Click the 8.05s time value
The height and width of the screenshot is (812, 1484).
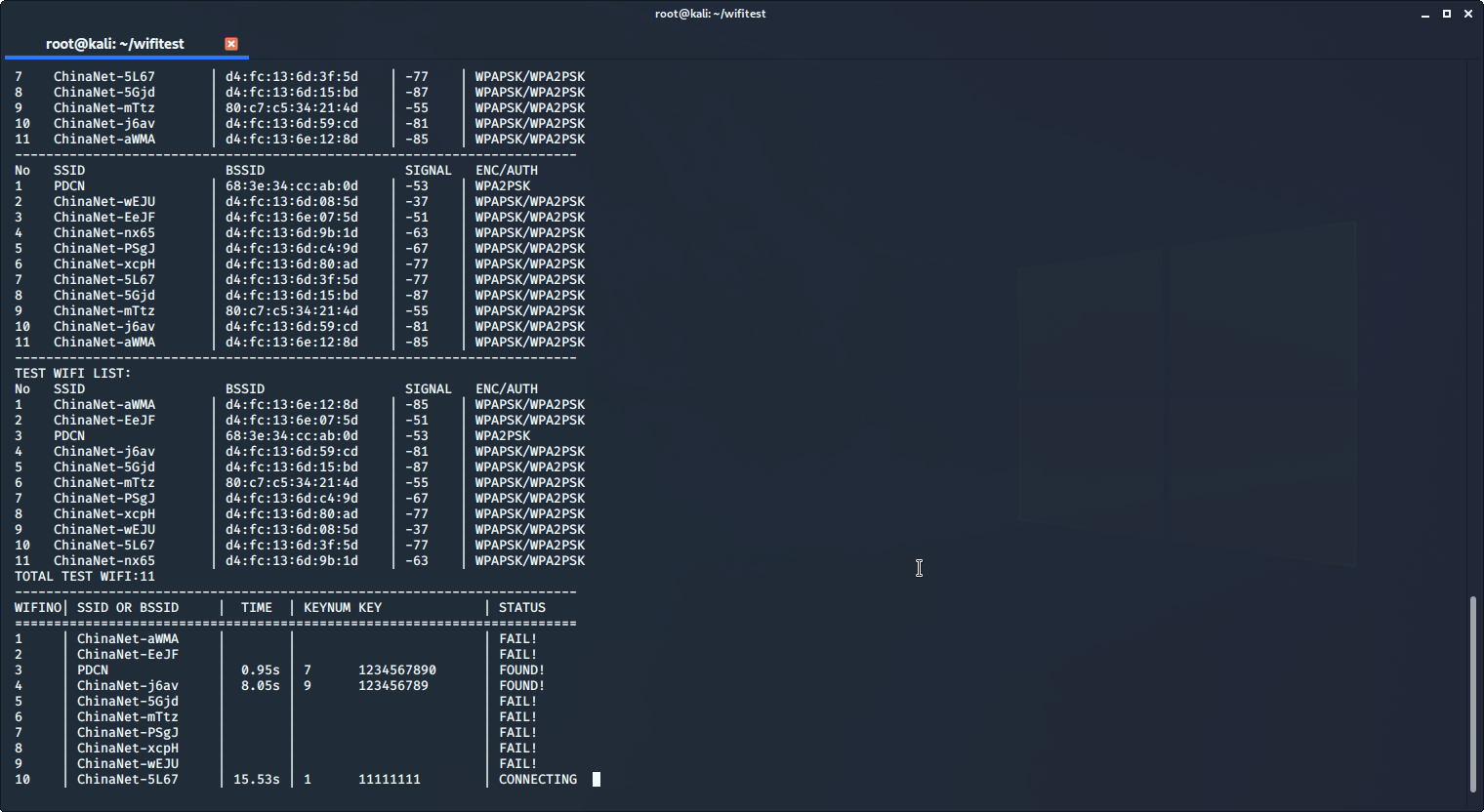(261, 685)
